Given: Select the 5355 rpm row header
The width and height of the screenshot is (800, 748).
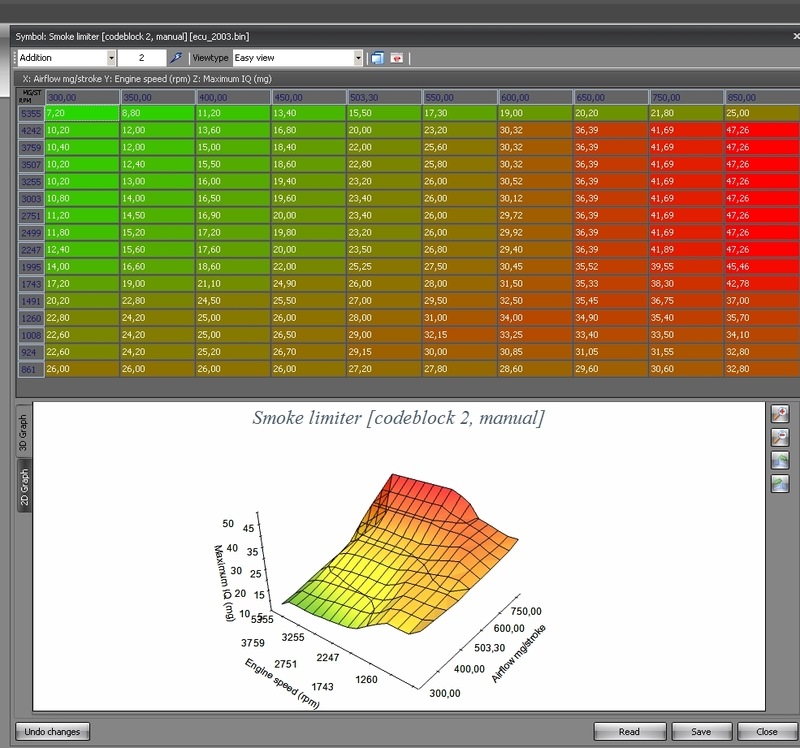Looking at the screenshot, I should tap(29, 115).
